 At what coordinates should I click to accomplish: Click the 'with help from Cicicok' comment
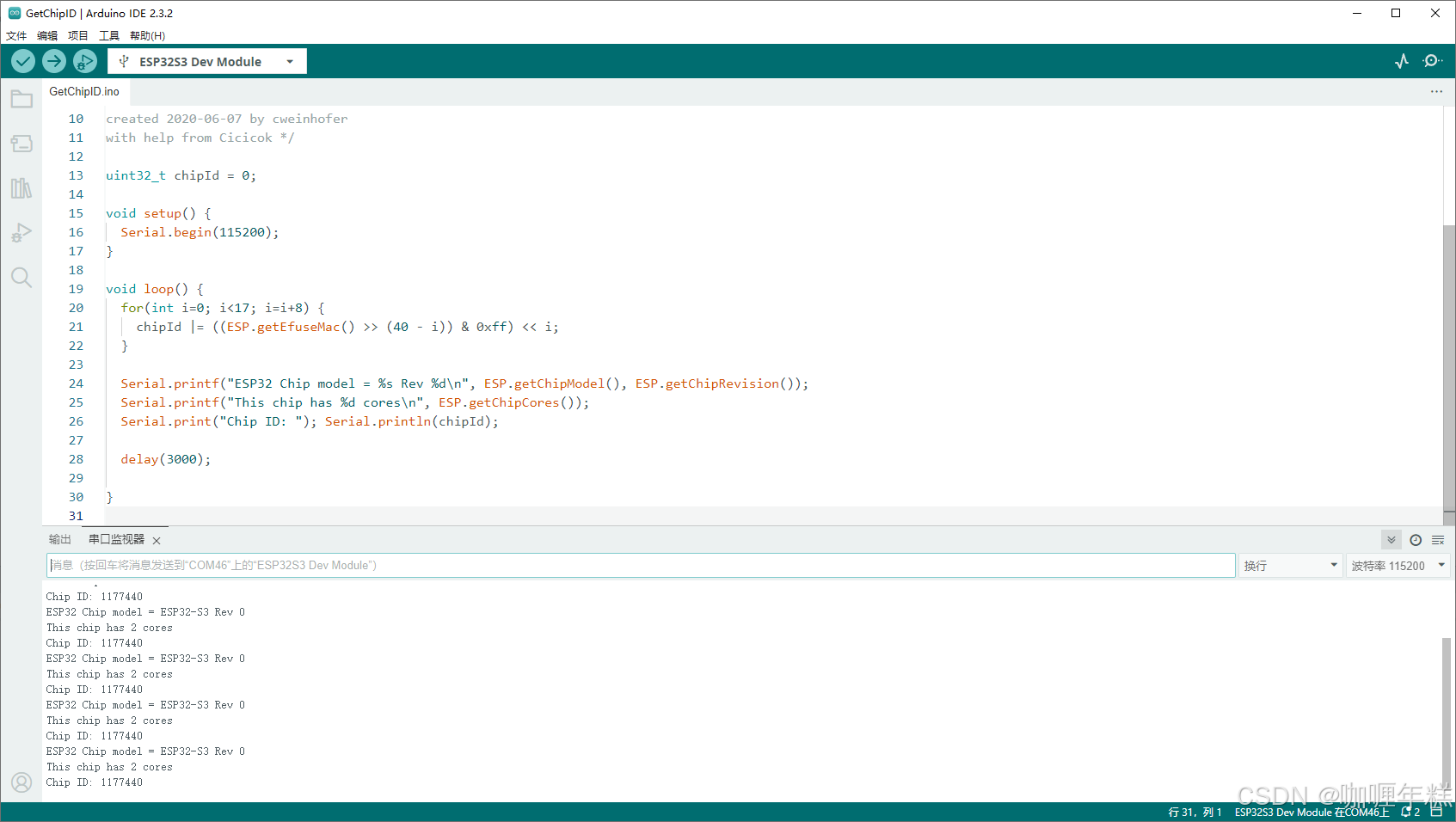tap(200, 138)
